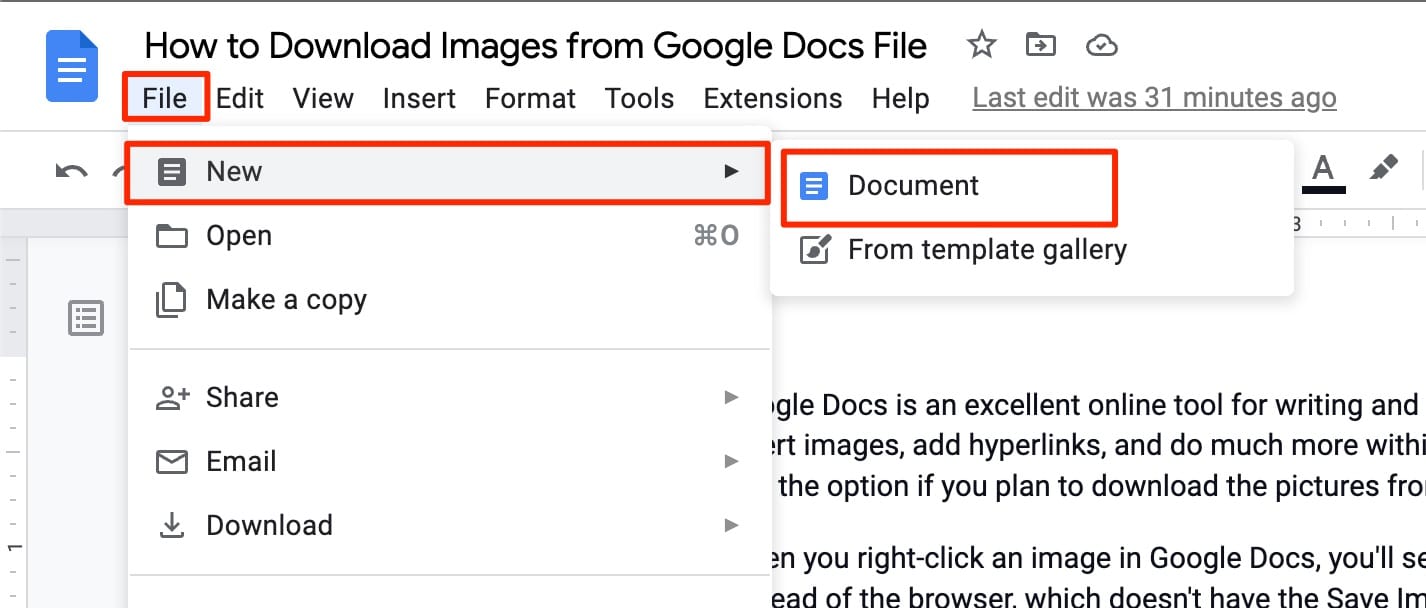Click Make a copy menu entry
This screenshot has width=1426, height=608.
(286, 299)
